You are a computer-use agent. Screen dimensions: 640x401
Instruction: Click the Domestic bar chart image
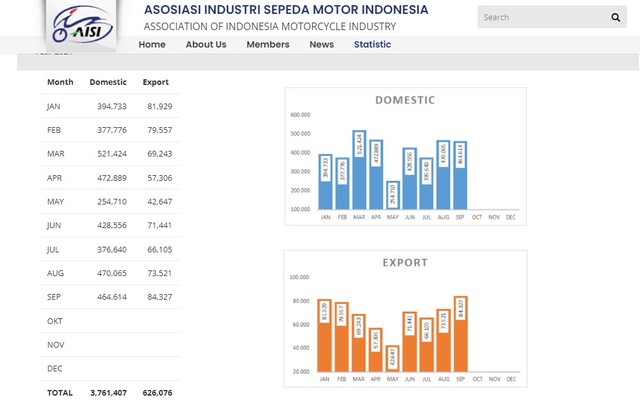405,156
